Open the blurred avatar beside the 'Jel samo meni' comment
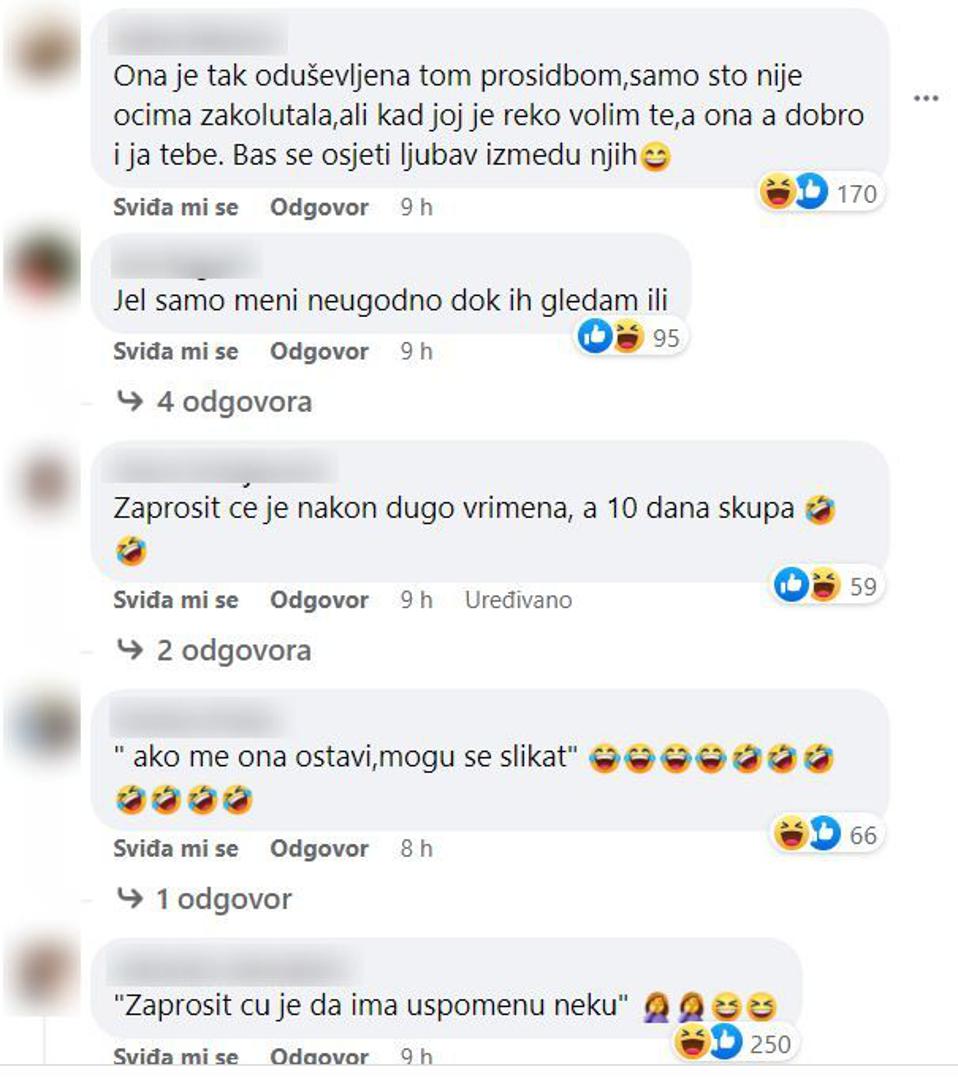 [43, 267]
